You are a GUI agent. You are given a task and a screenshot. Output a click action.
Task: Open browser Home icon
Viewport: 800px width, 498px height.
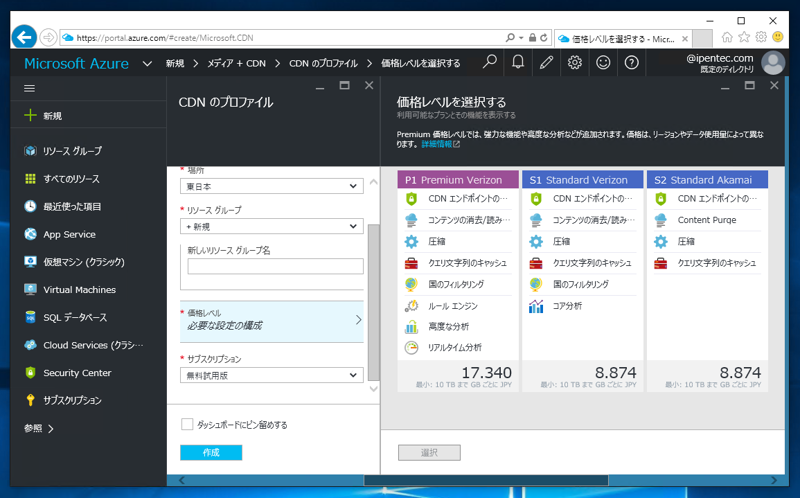pos(727,37)
